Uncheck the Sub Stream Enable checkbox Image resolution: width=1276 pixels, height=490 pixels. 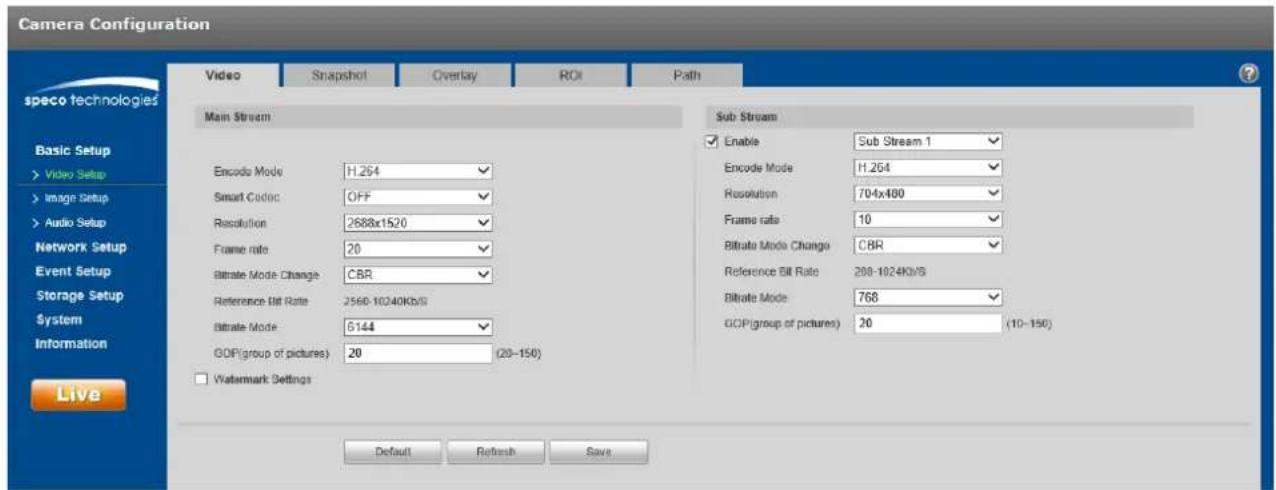(x=712, y=142)
